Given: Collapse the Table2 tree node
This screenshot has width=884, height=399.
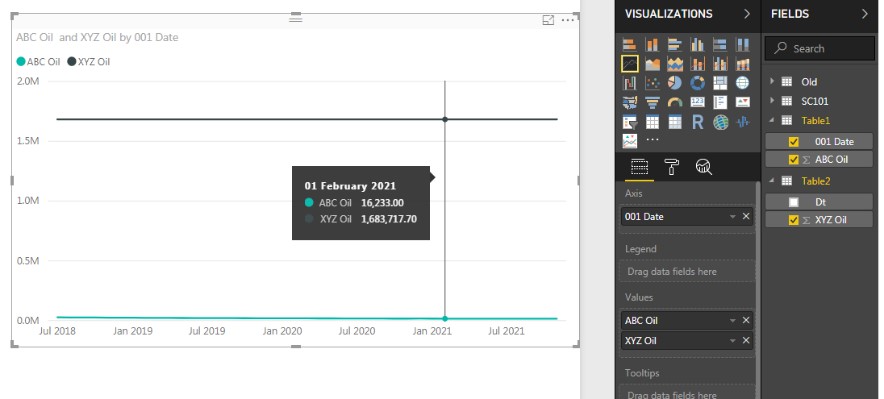Looking at the screenshot, I should click(772, 180).
